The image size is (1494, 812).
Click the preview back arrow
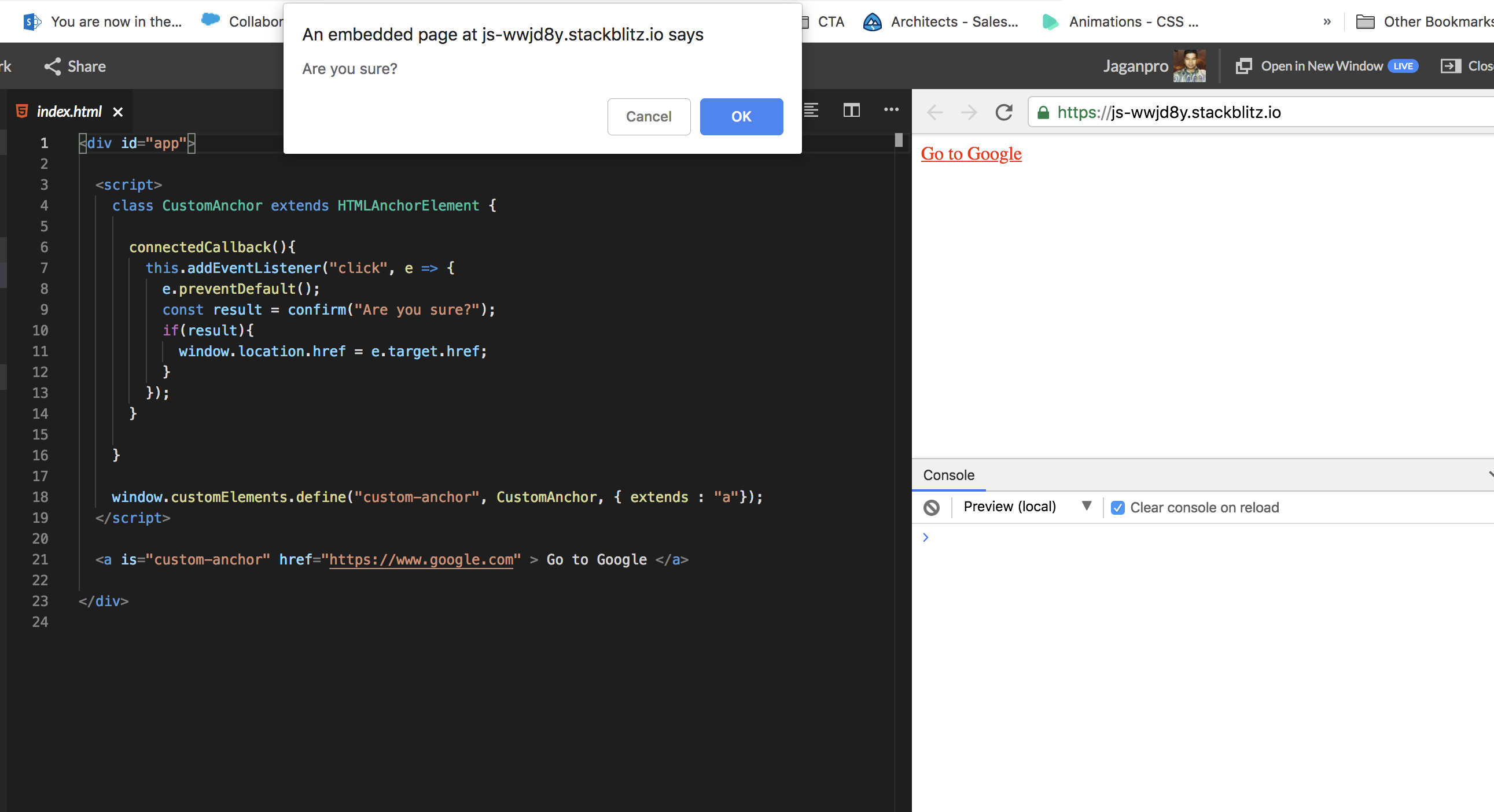[x=935, y=112]
